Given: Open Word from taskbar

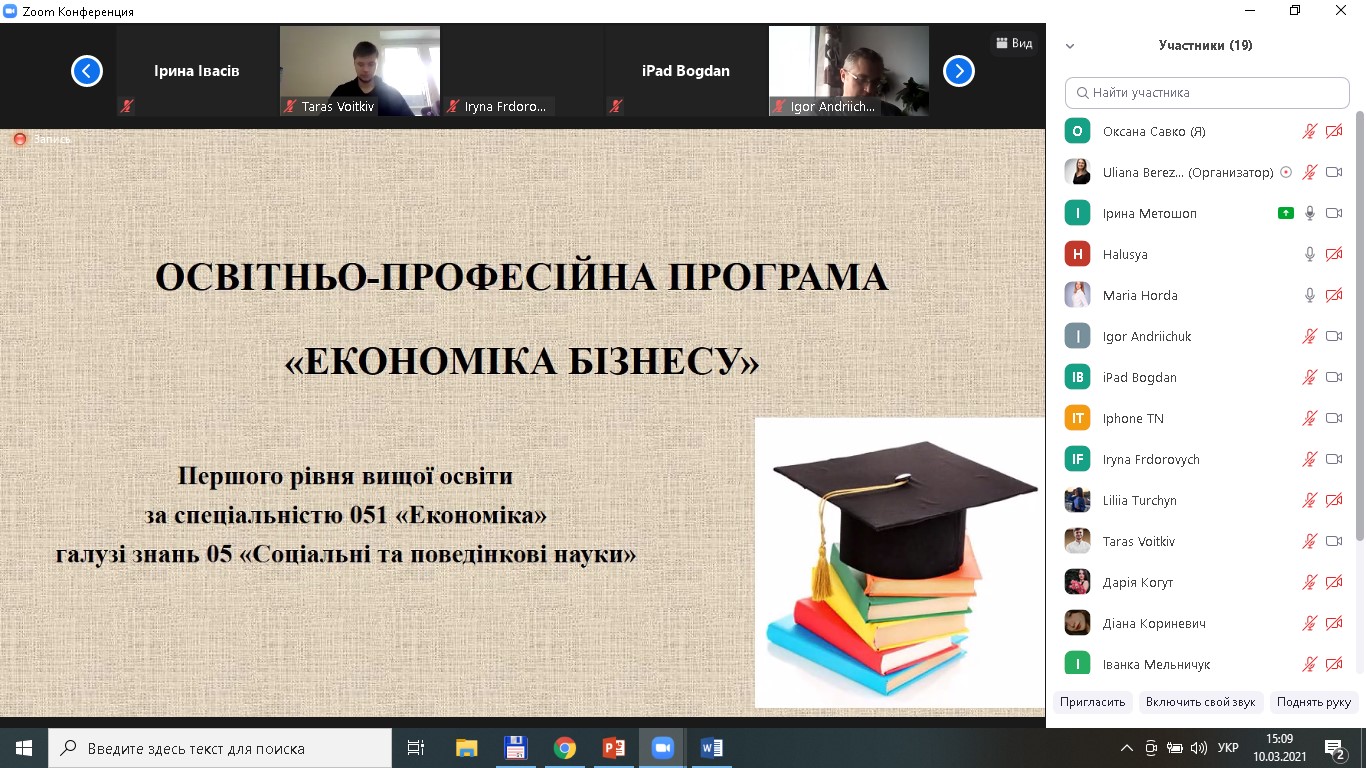Looking at the screenshot, I should [711, 747].
